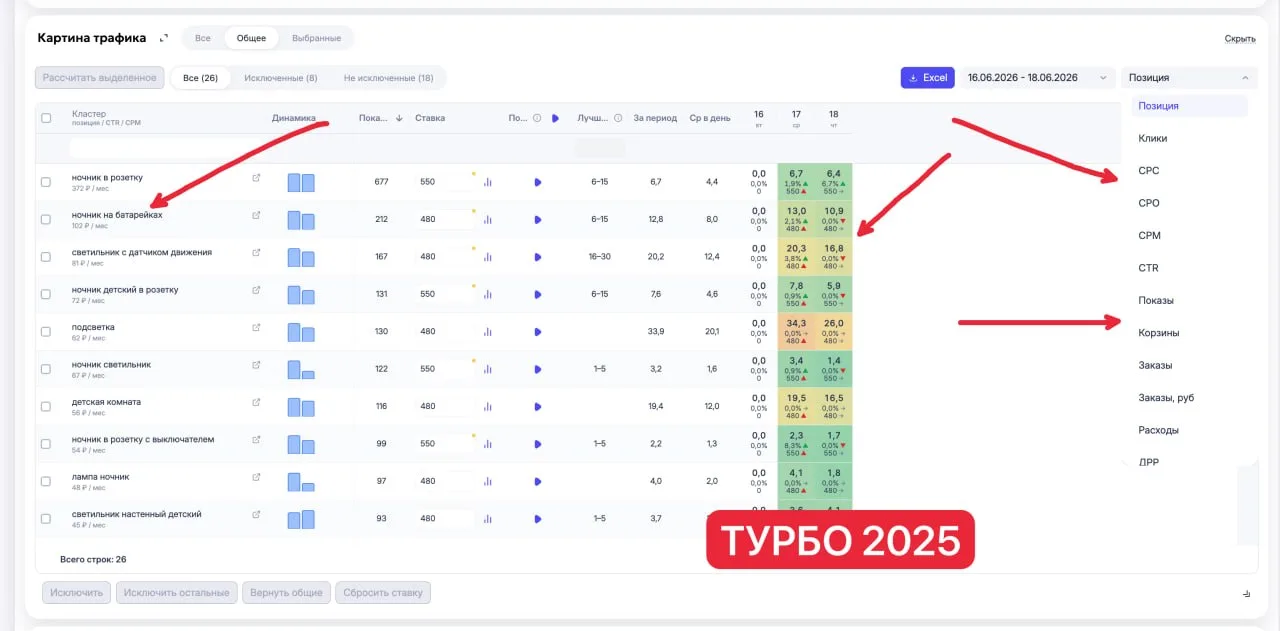Click the Скрыть link
The height and width of the screenshot is (631, 1280).
pos(1240,39)
